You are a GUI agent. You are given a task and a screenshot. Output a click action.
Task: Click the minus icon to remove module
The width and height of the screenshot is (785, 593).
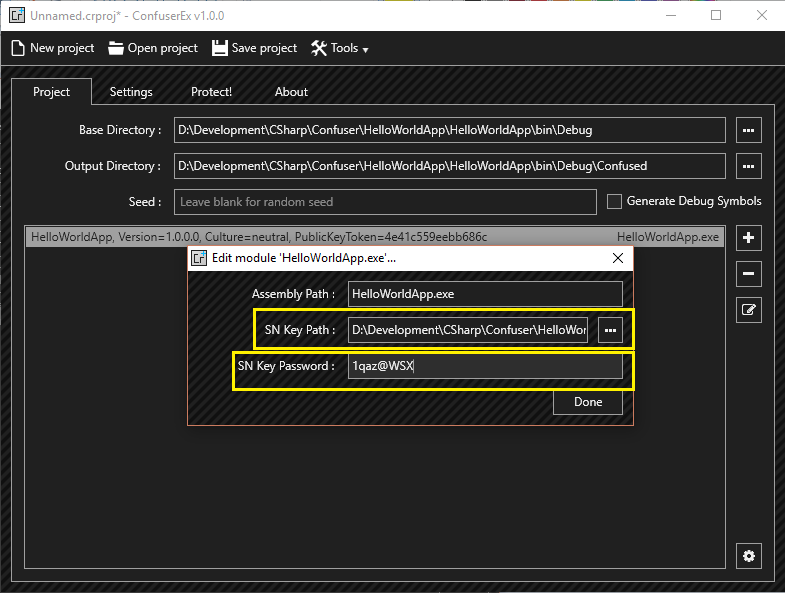748,273
